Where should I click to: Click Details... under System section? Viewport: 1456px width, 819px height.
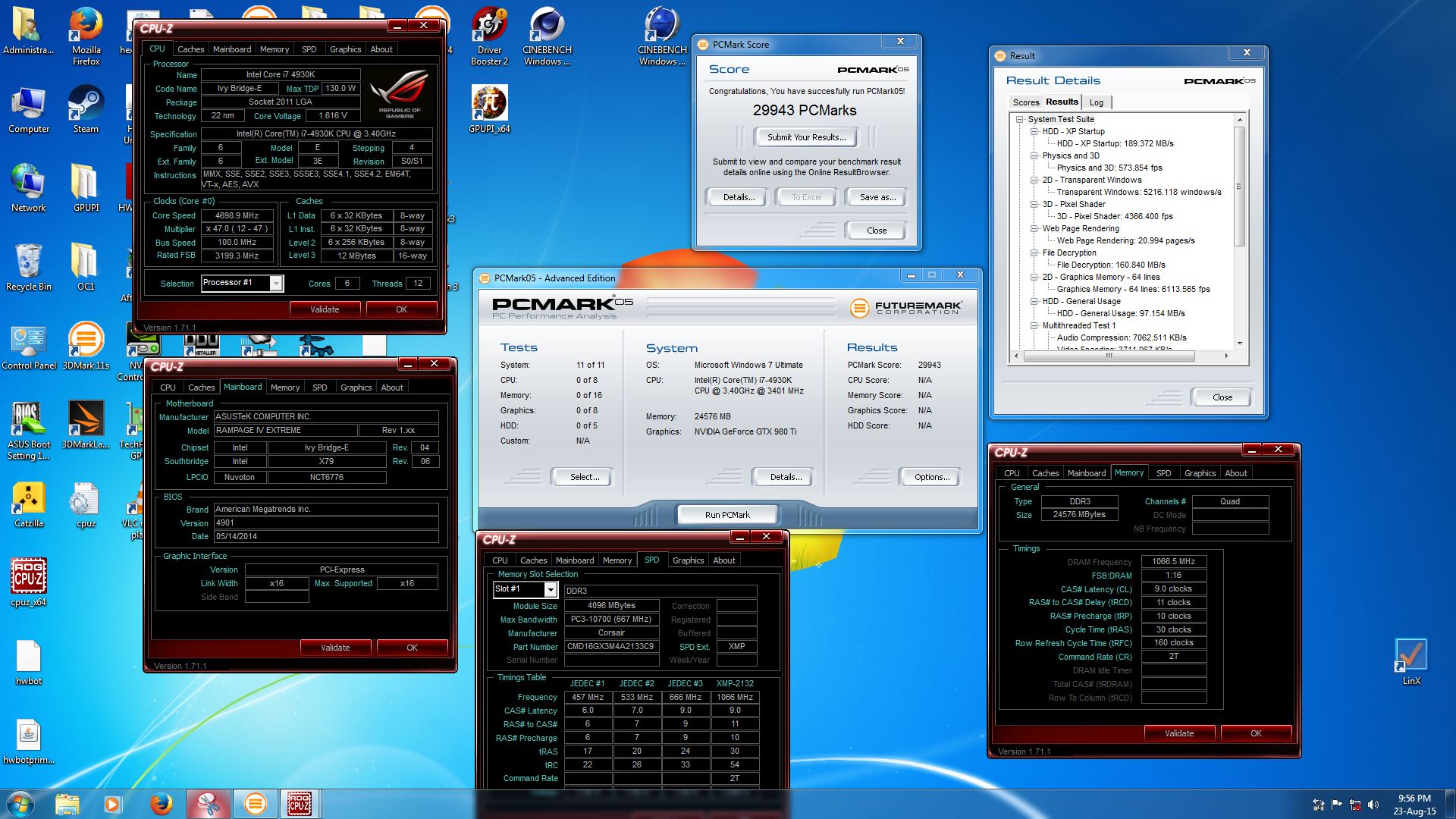[786, 477]
